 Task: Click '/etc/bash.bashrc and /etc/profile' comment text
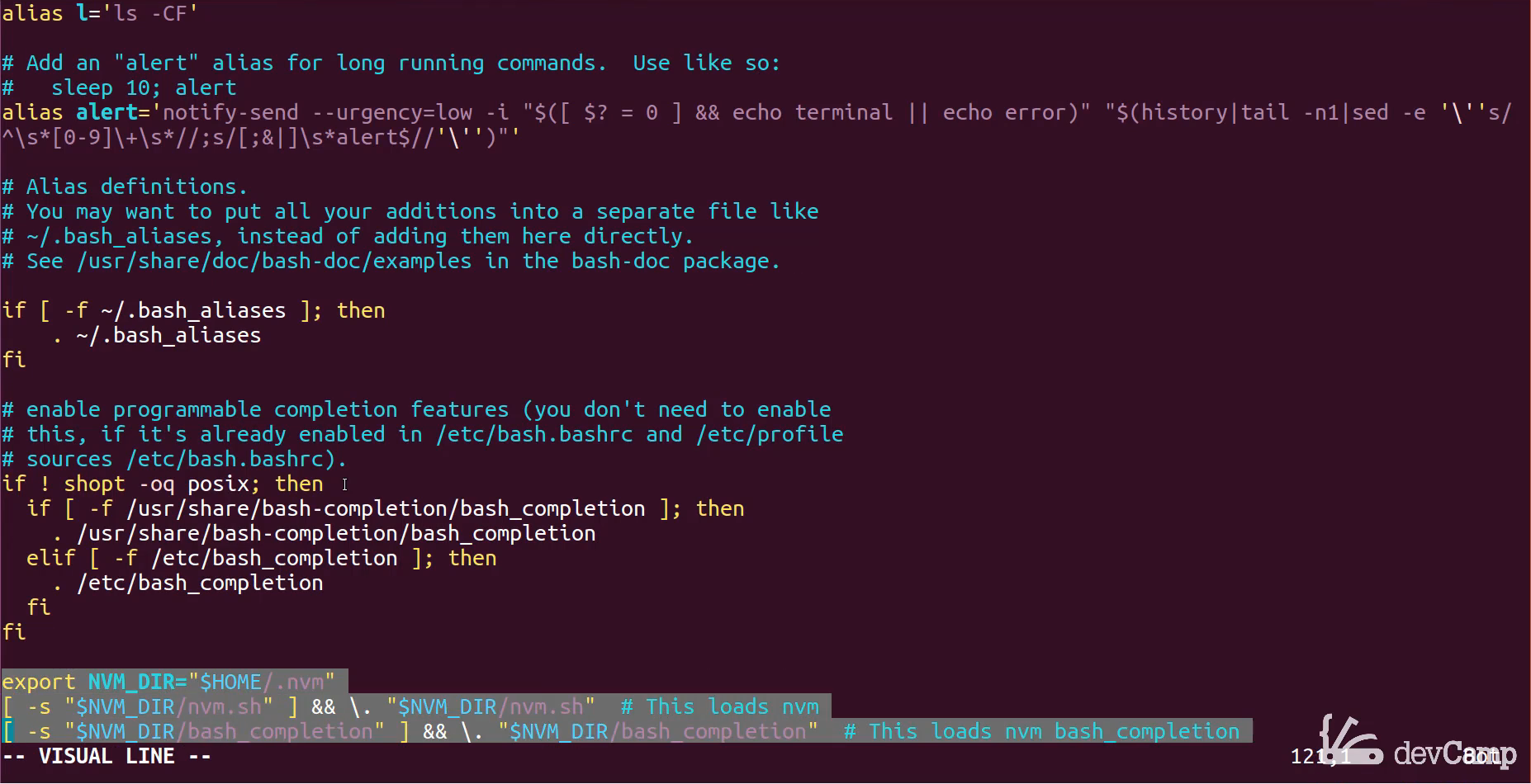639,434
